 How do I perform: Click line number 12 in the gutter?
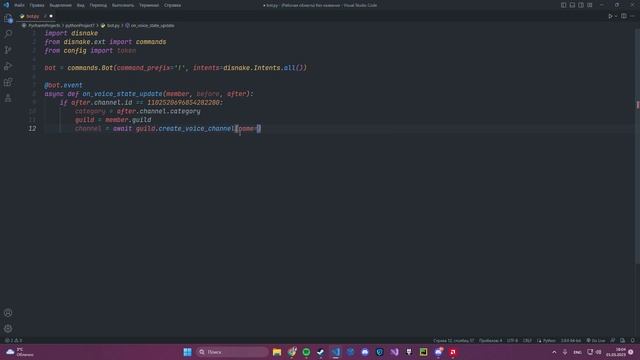tap(32, 129)
